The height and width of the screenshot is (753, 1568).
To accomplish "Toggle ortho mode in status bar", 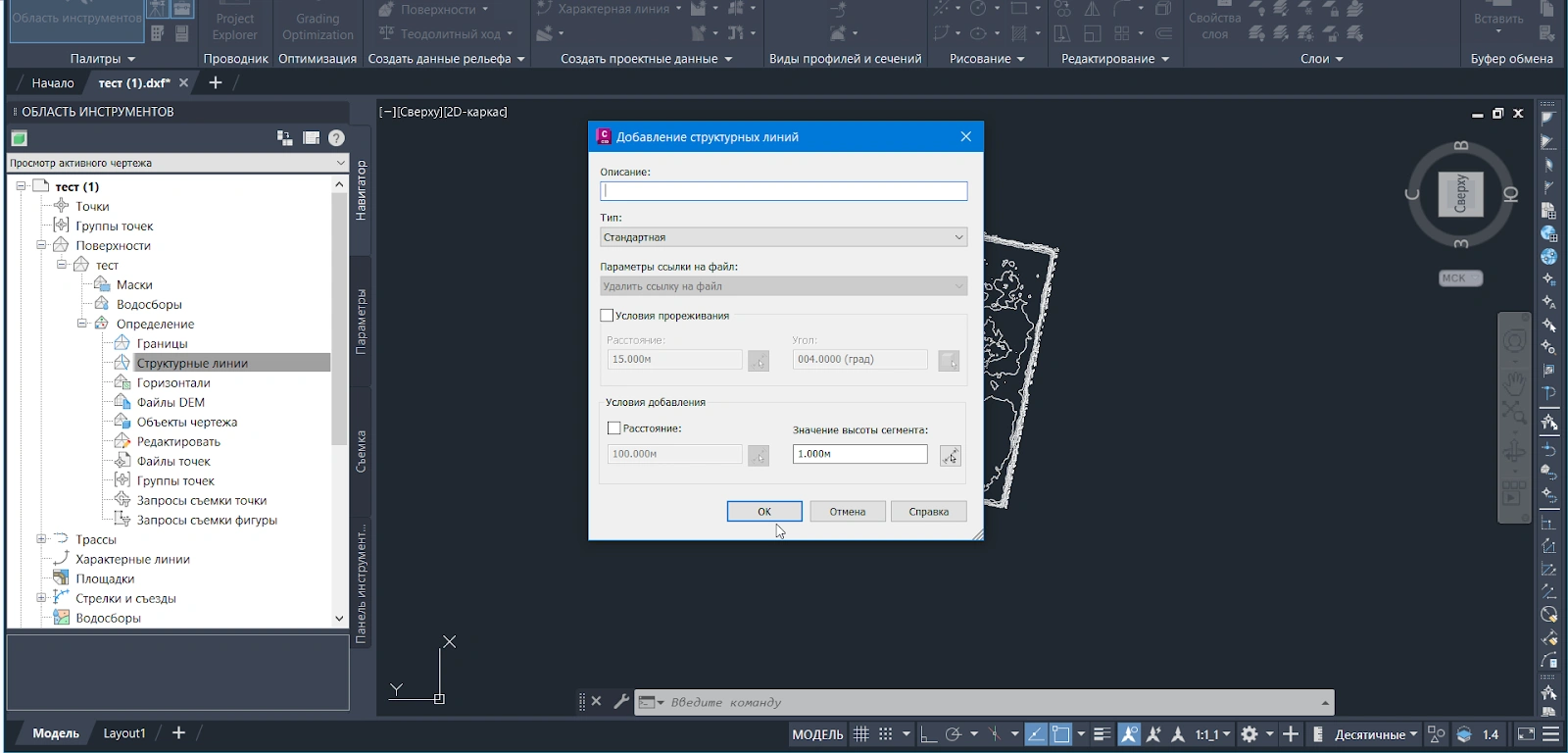I will pos(927,734).
